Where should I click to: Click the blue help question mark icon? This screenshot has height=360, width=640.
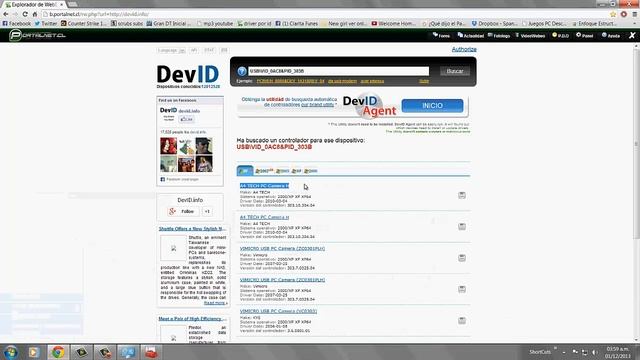[242, 71]
